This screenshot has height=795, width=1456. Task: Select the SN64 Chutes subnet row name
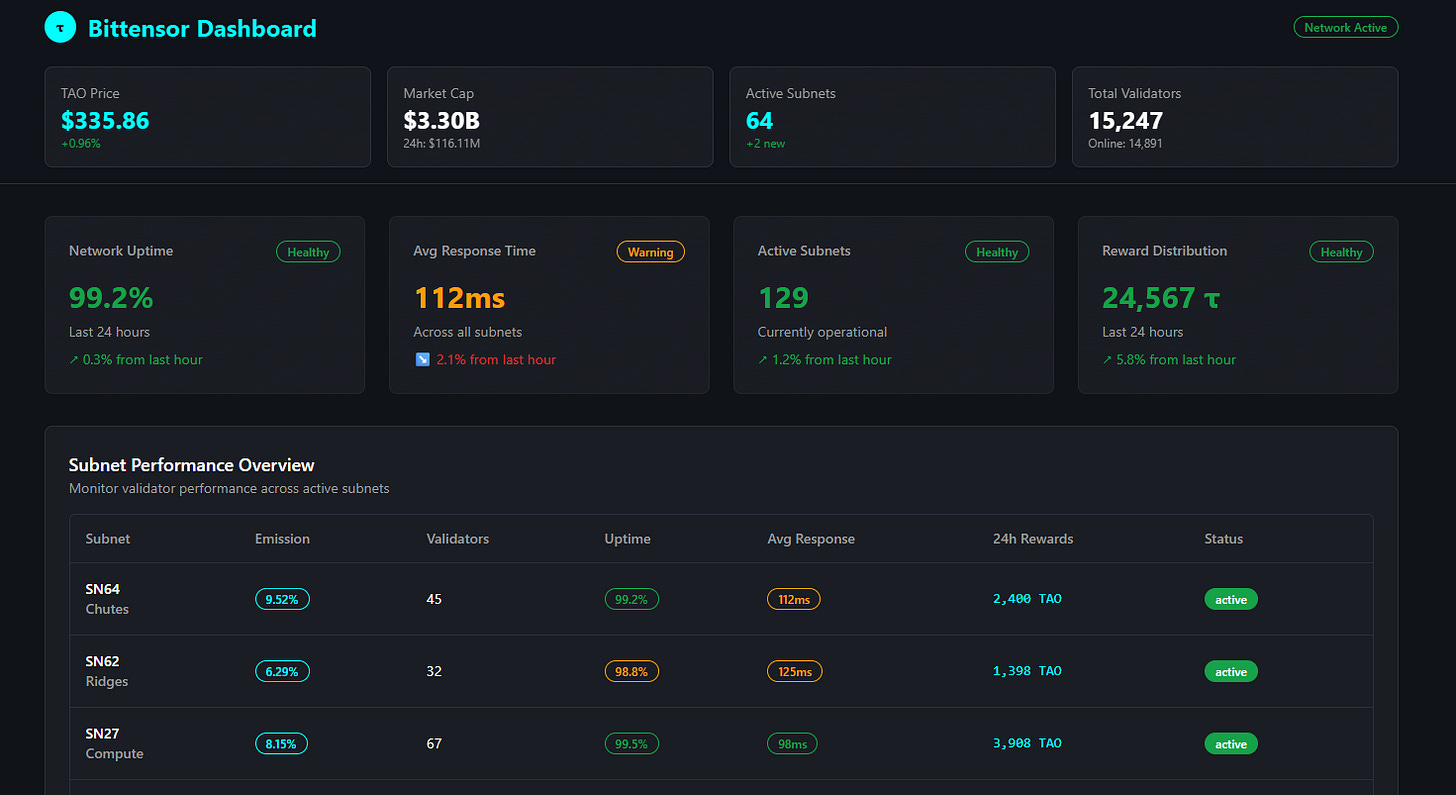(107, 599)
